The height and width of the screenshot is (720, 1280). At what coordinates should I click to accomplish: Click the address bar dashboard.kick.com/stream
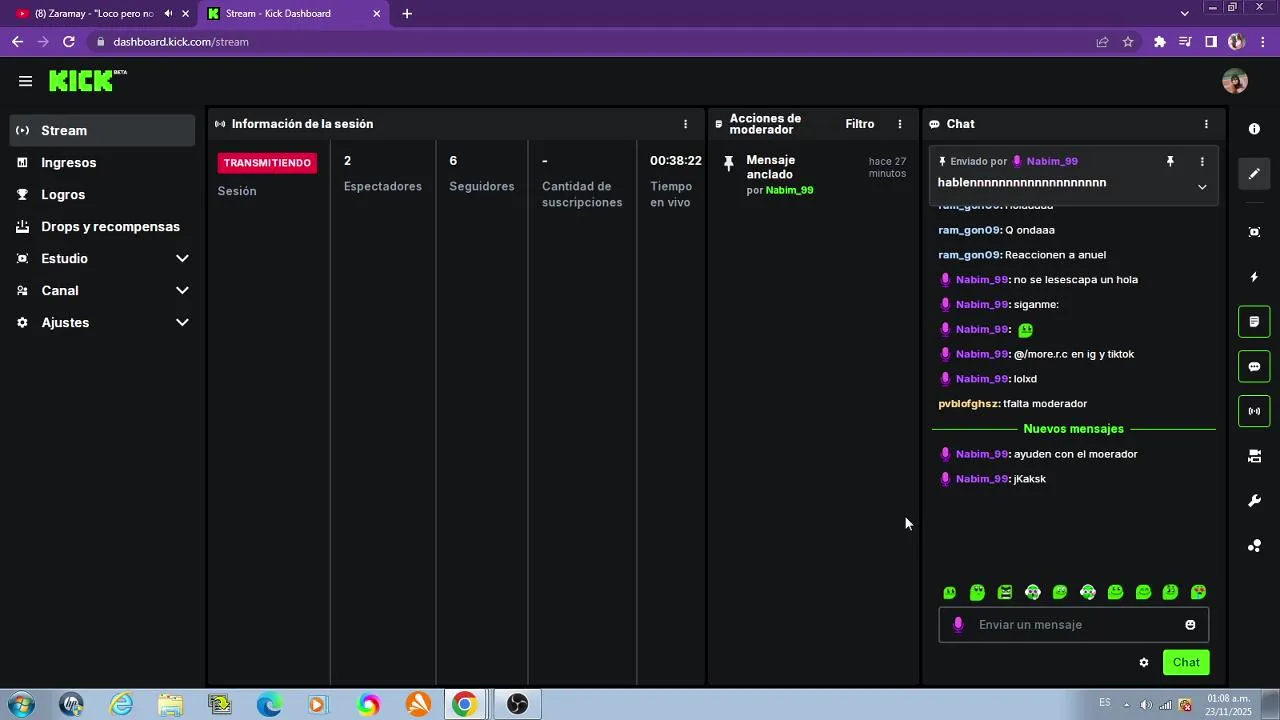(181, 42)
